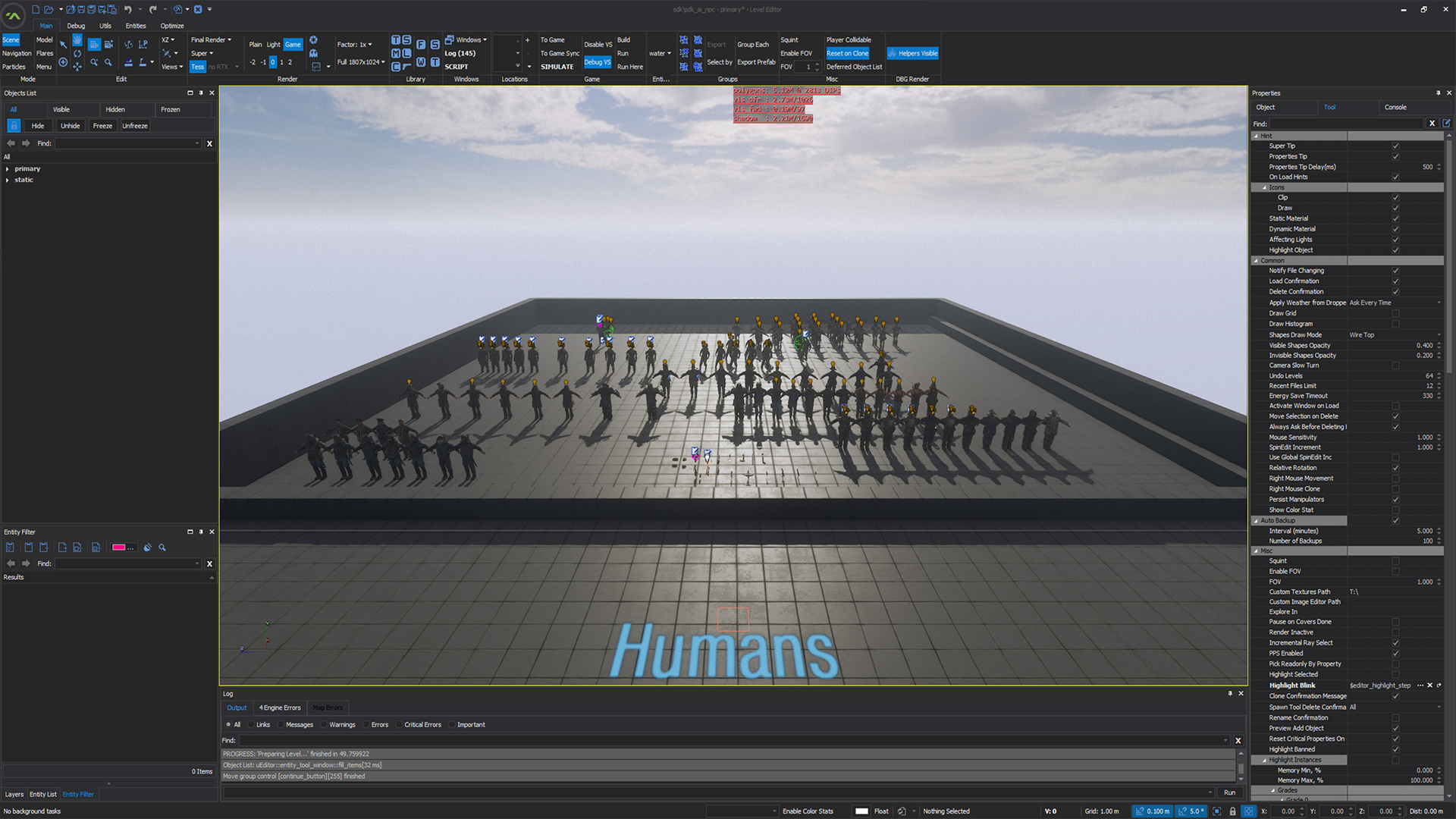Click the move gizmo arrows icon
This screenshot has width=1456, height=819.
coord(77,67)
